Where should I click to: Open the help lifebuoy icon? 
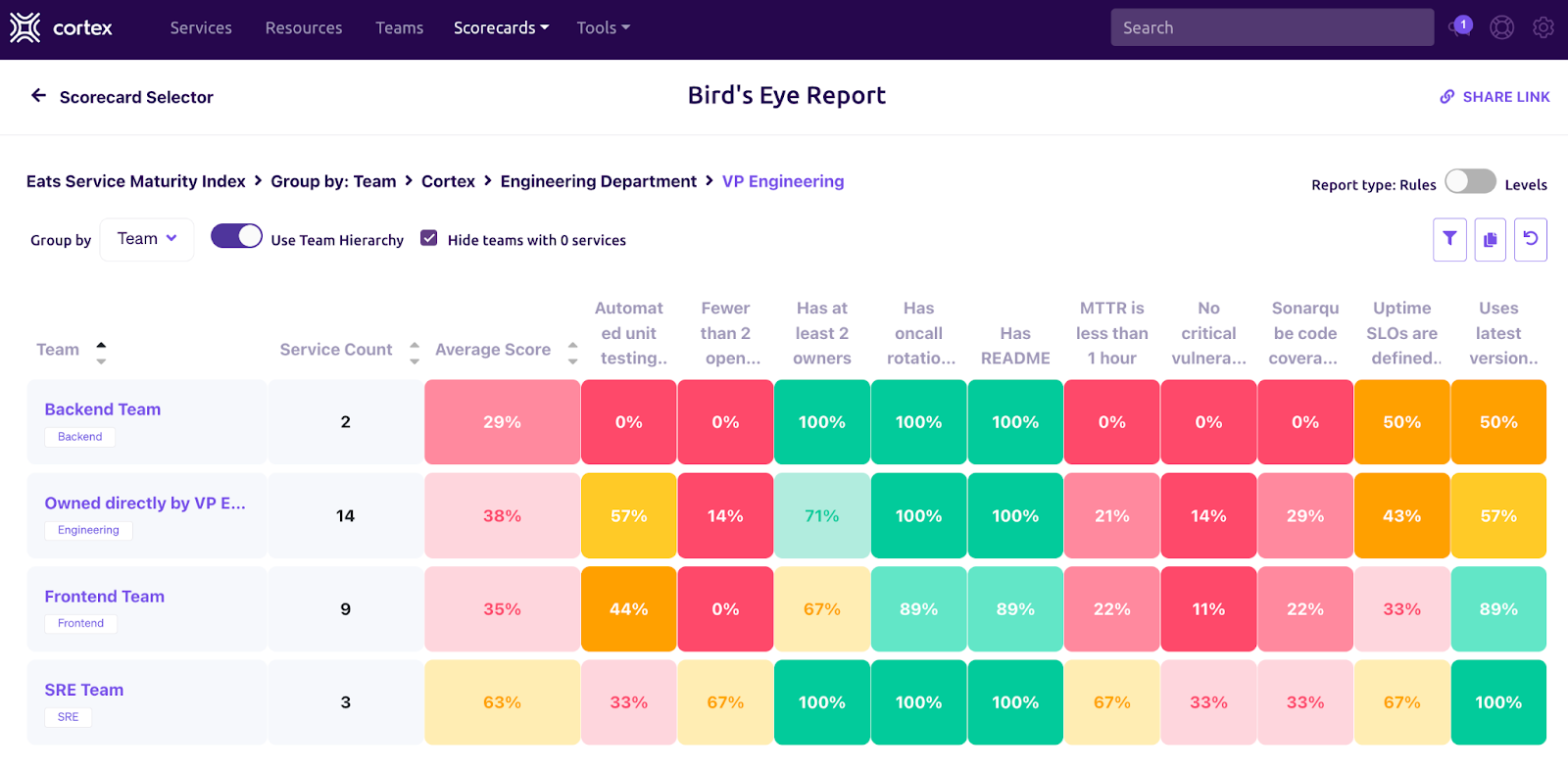[x=1501, y=27]
